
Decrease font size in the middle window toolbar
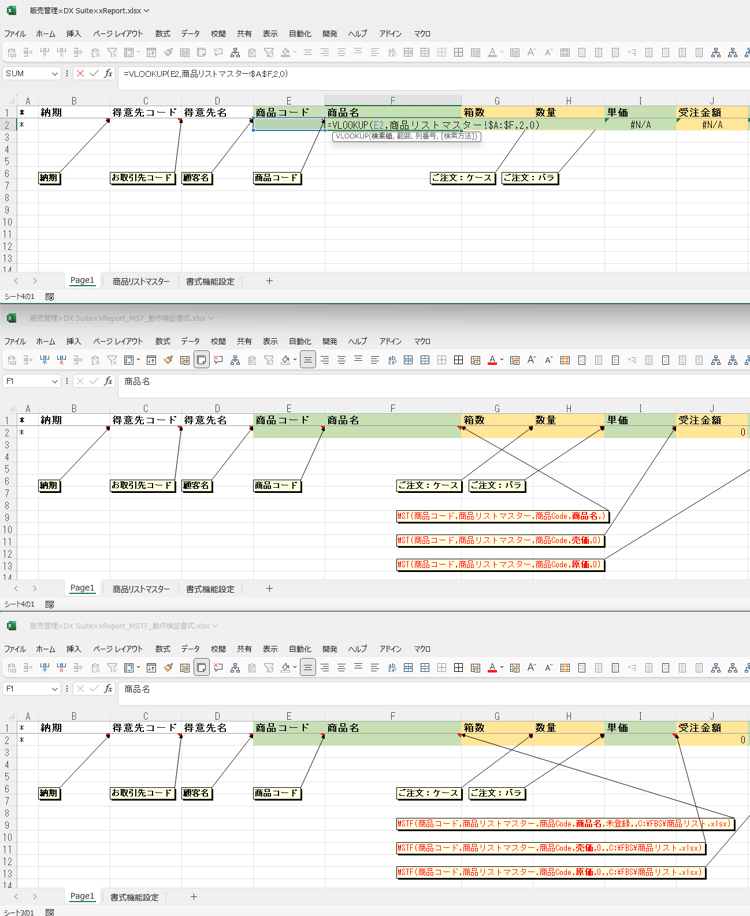548,360
